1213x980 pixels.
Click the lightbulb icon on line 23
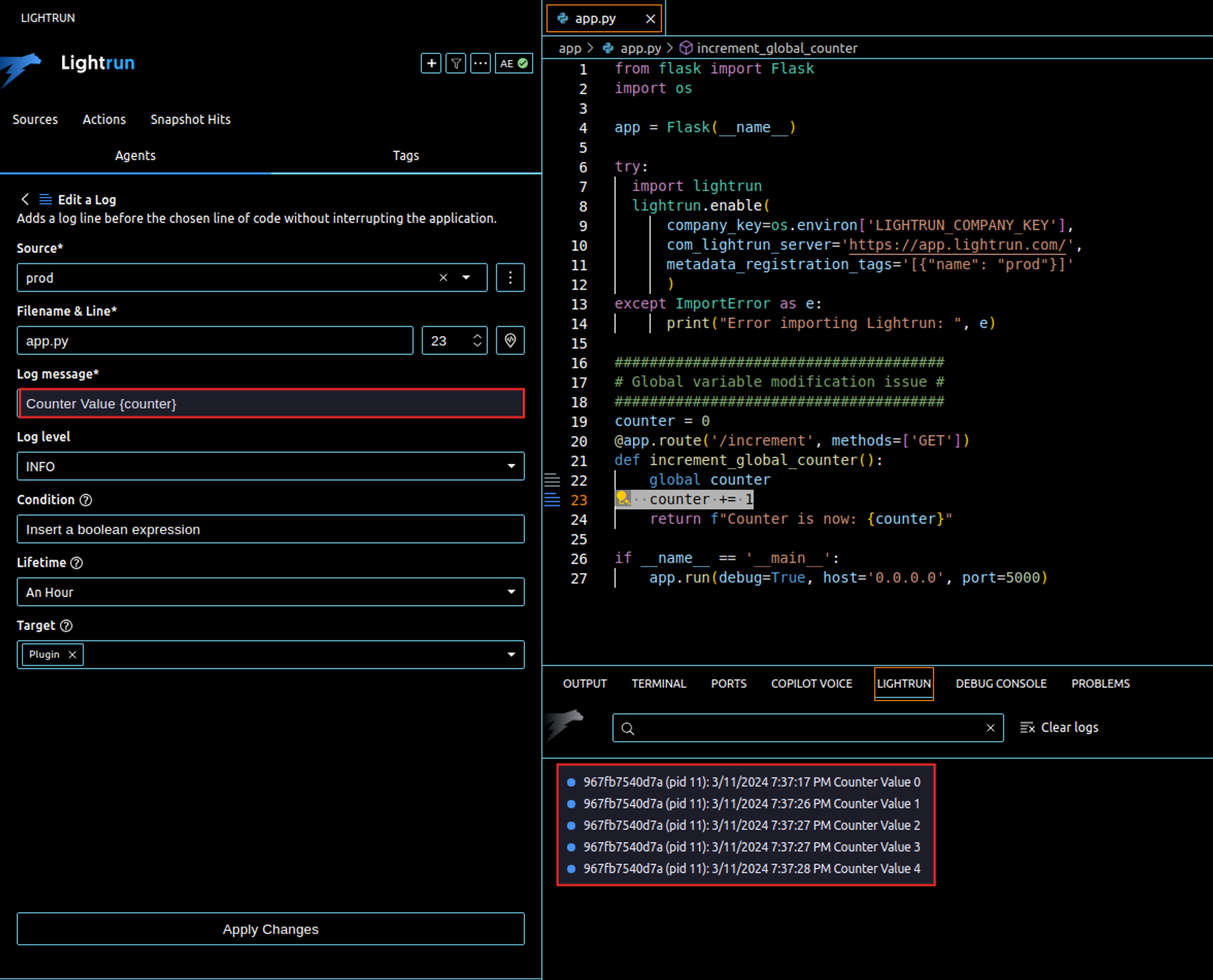point(622,498)
